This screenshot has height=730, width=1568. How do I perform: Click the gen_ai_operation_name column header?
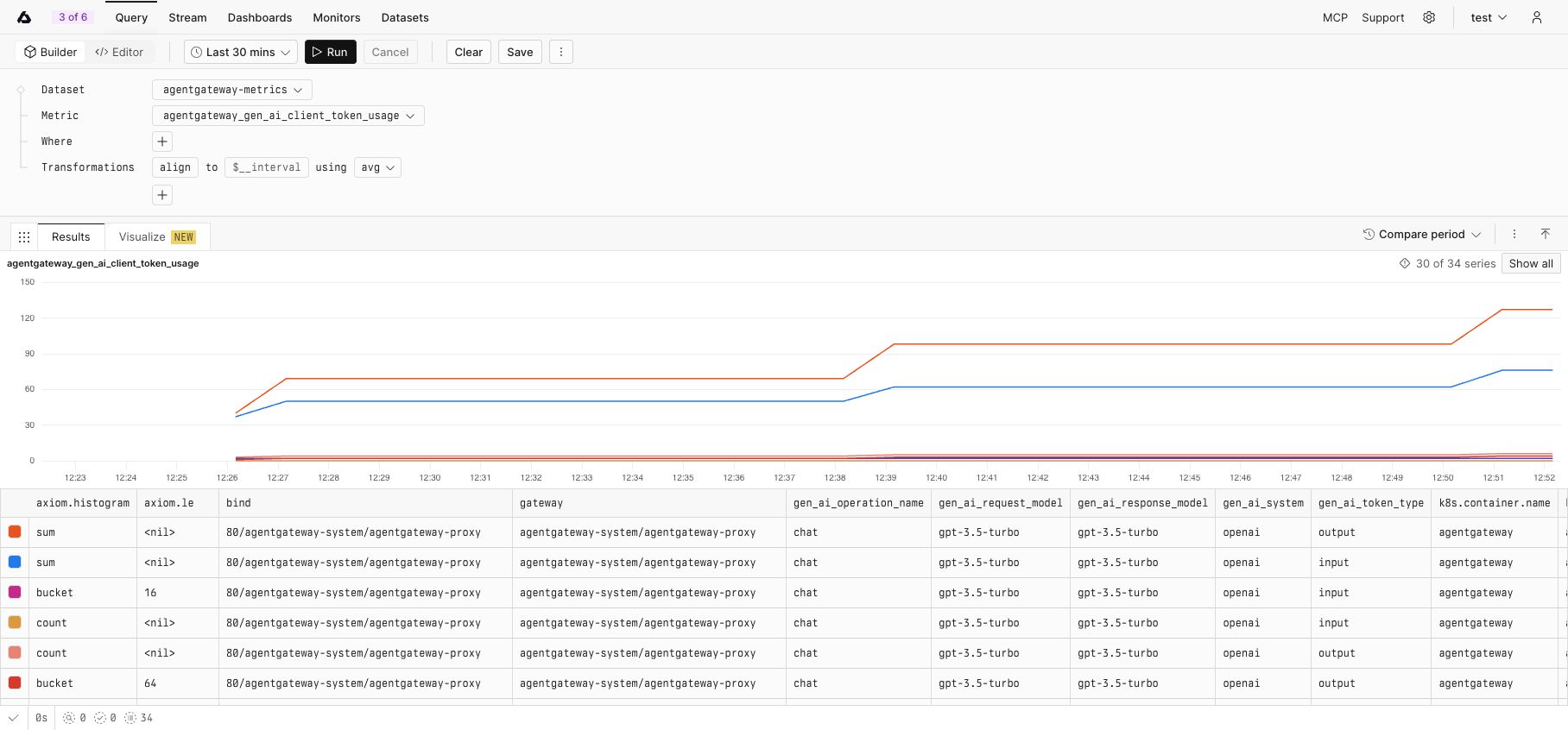(858, 503)
